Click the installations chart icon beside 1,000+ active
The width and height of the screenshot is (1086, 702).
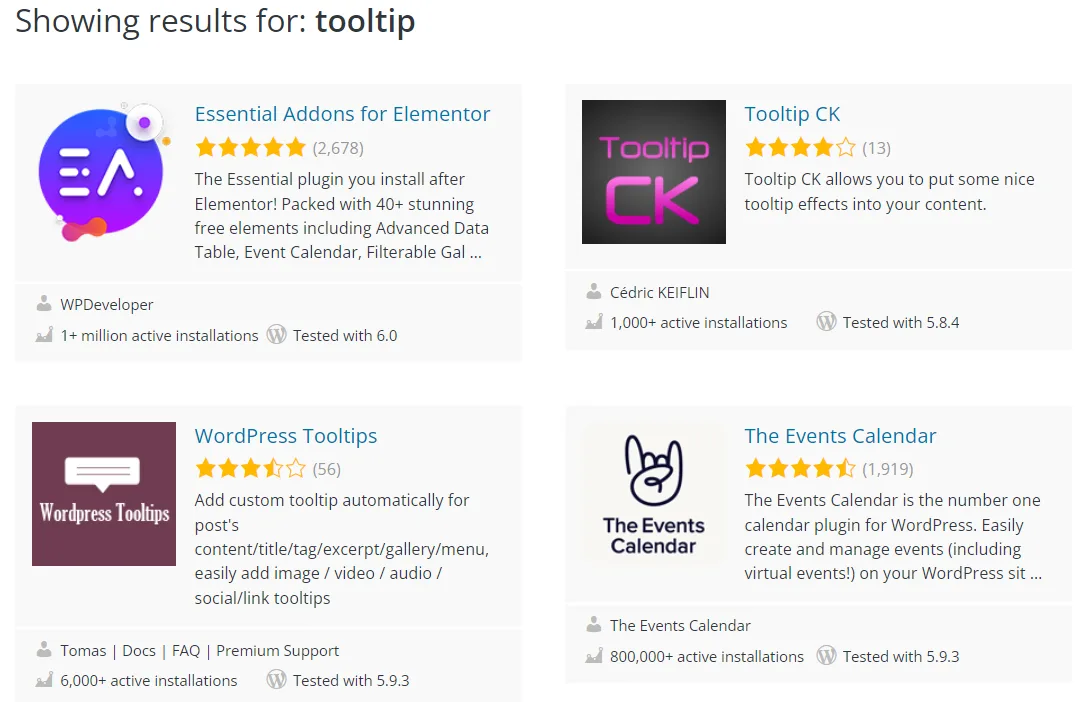(x=594, y=322)
